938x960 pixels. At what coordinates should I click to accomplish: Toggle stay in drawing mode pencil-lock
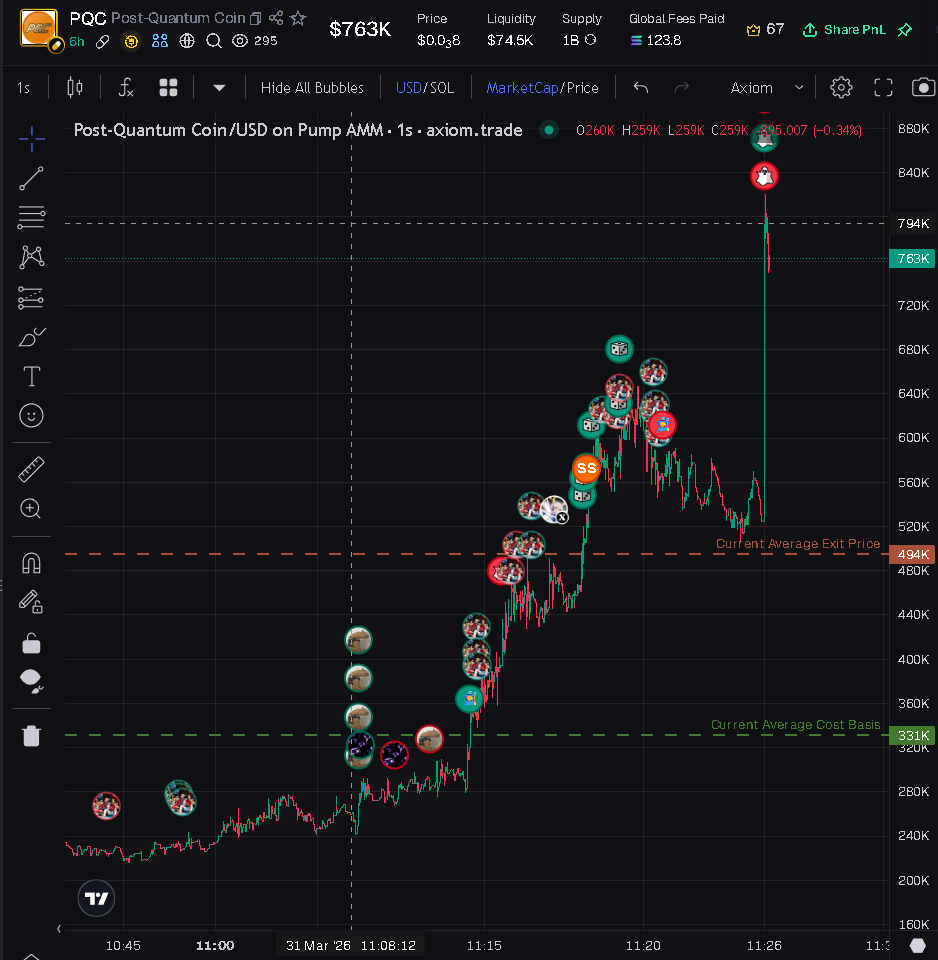[x=31, y=602]
